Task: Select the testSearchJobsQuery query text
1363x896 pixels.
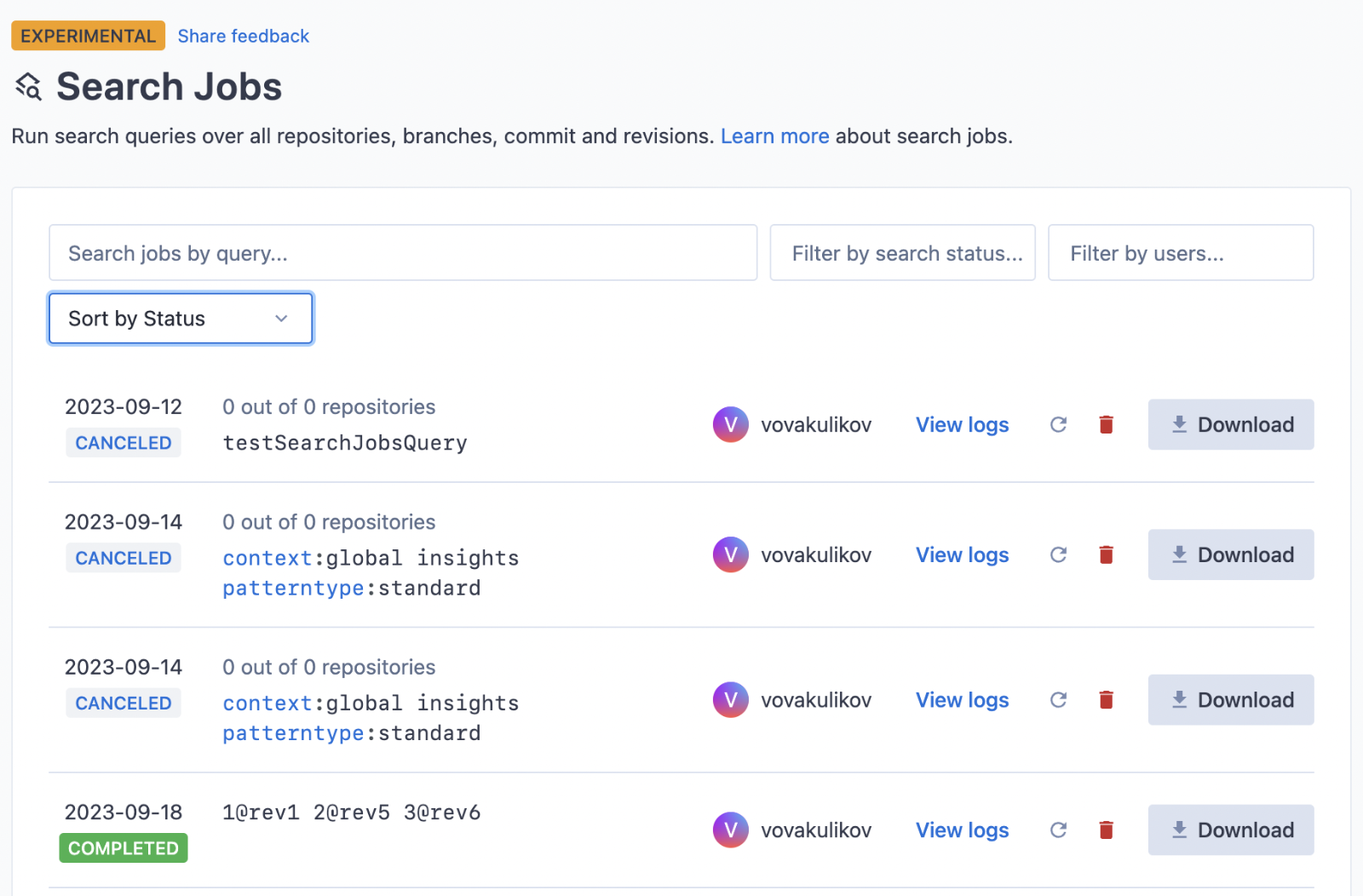Action: coord(345,443)
